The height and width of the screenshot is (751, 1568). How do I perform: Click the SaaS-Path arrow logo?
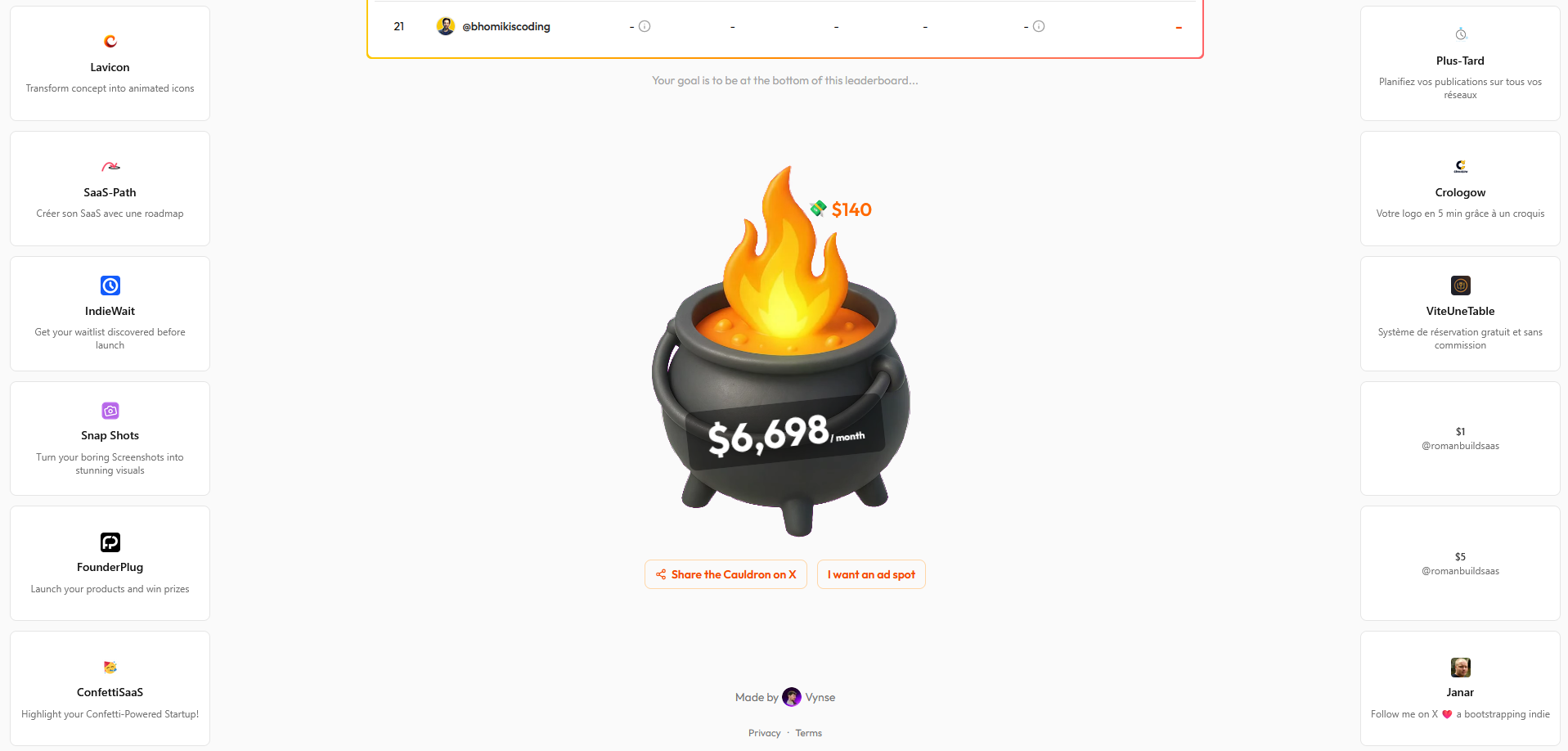(110, 166)
